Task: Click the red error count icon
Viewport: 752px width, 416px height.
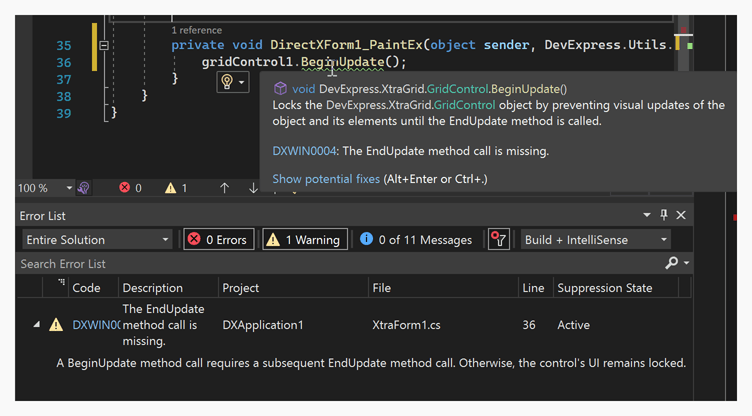Action: (x=125, y=188)
